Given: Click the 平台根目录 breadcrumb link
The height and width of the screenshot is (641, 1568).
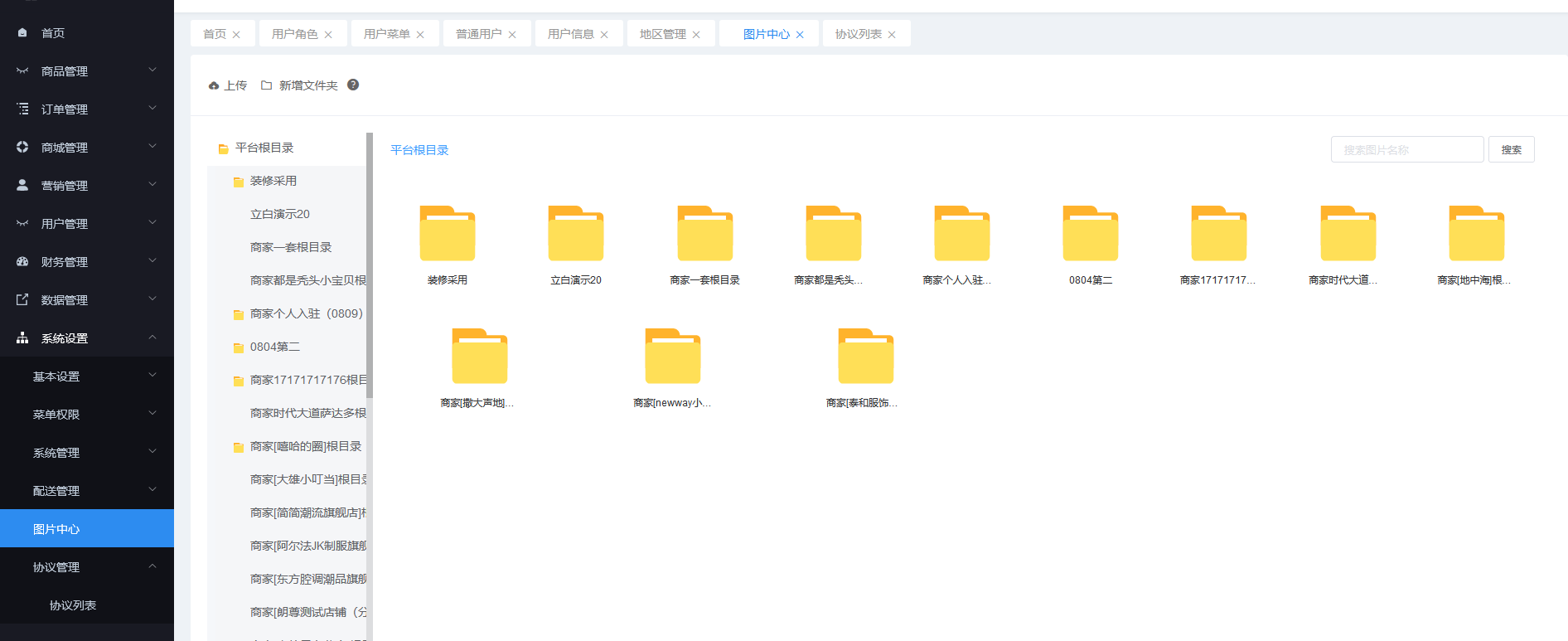Looking at the screenshot, I should click(419, 150).
